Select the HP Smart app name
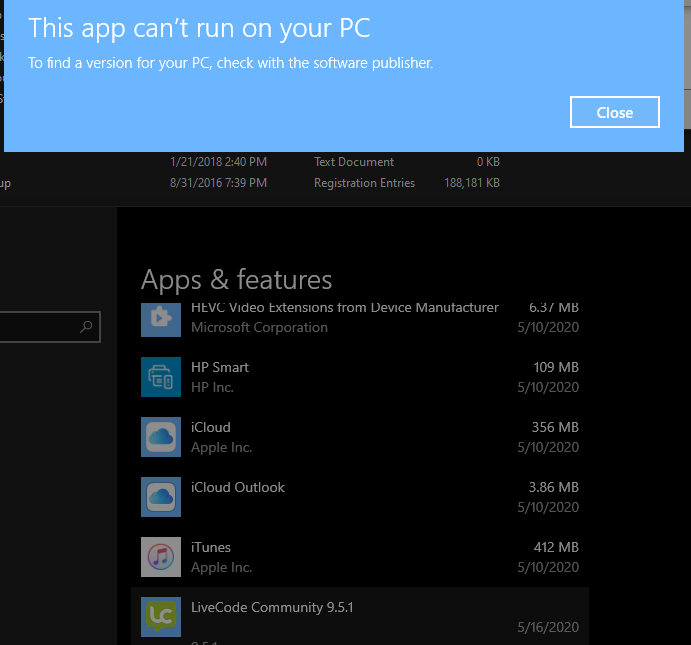This screenshot has height=645, width=691. (220, 367)
